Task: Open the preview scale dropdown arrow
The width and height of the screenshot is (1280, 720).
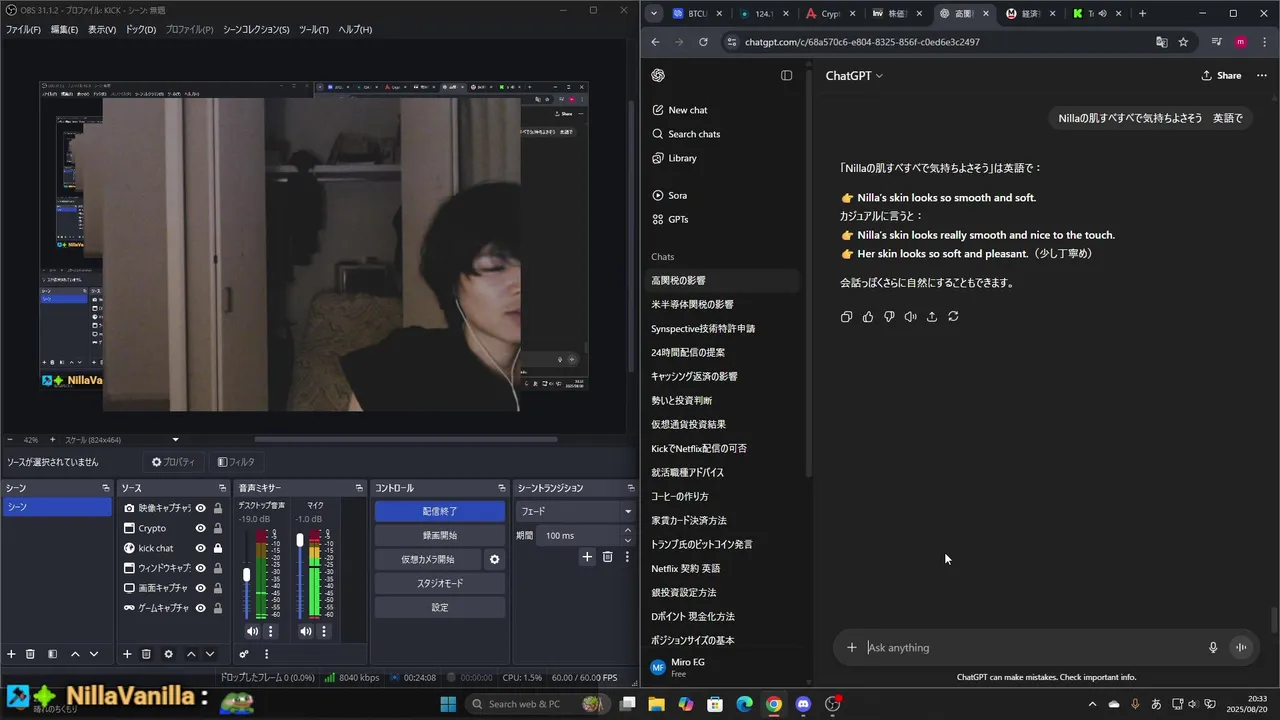Action: coord(176,440)
